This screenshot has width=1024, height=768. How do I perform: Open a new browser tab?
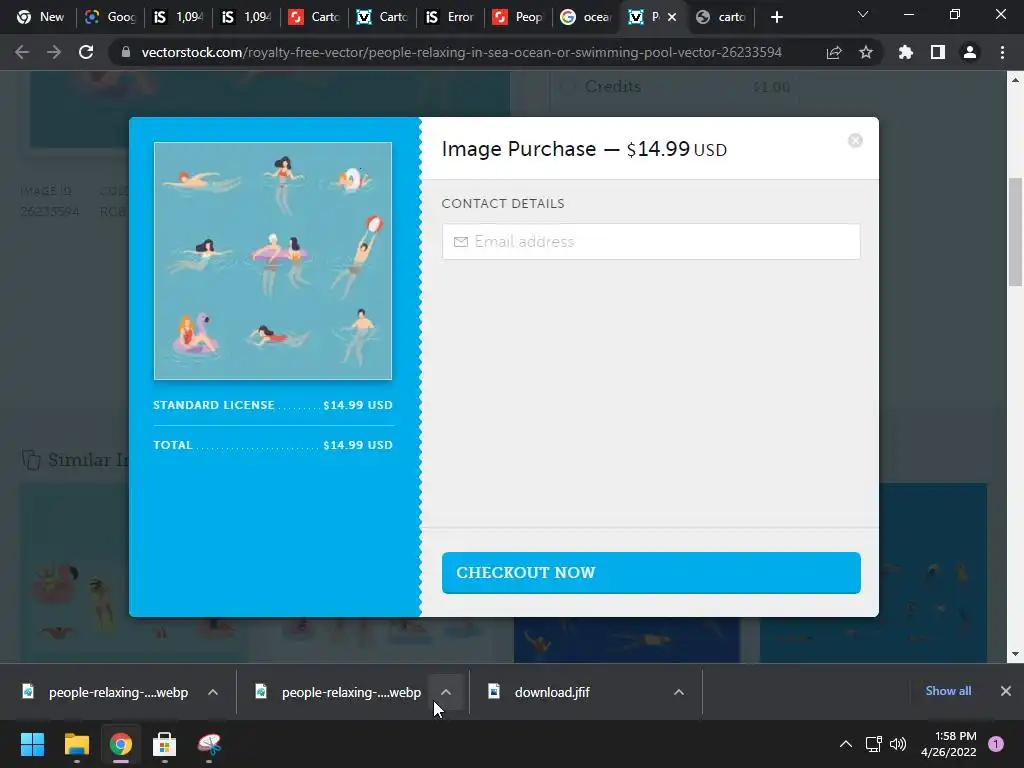(x=776, y=17)
